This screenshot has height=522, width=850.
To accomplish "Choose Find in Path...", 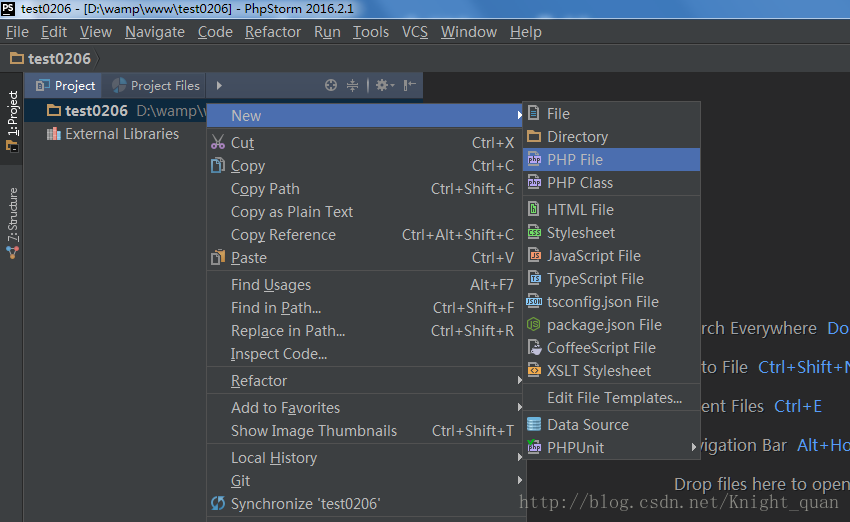I will 364,307.
